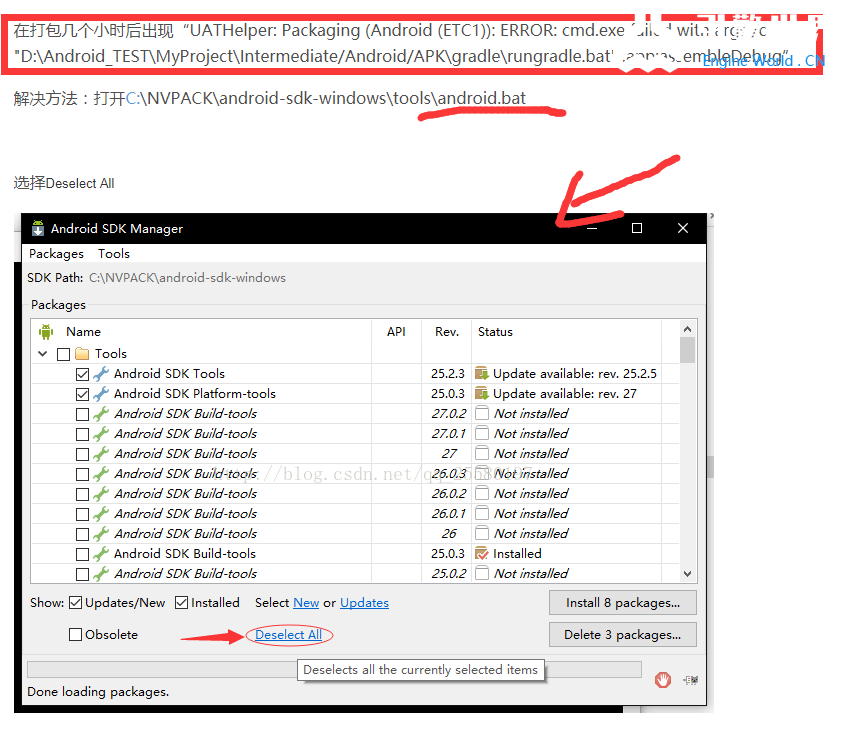Open the Packages menu
853x746 pixels.
pyautogui.click(x=56, y=254)
